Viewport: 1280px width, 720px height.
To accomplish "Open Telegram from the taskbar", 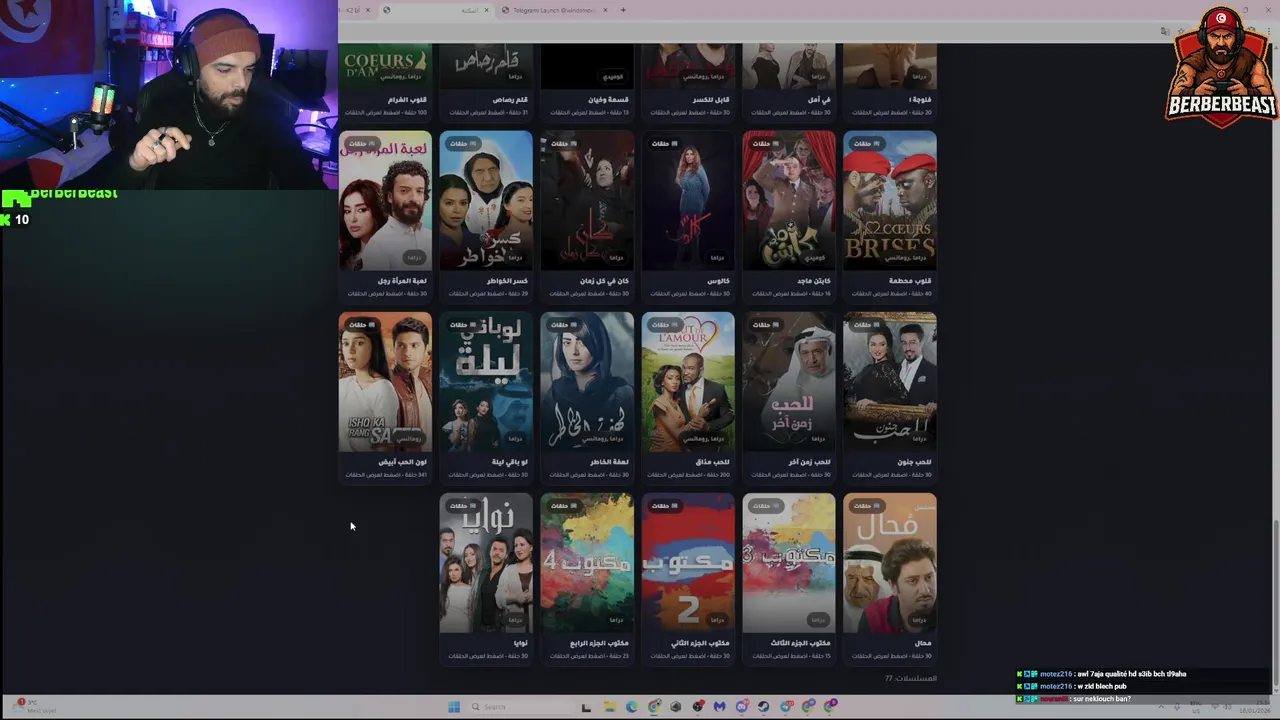I will click(786, 707).
